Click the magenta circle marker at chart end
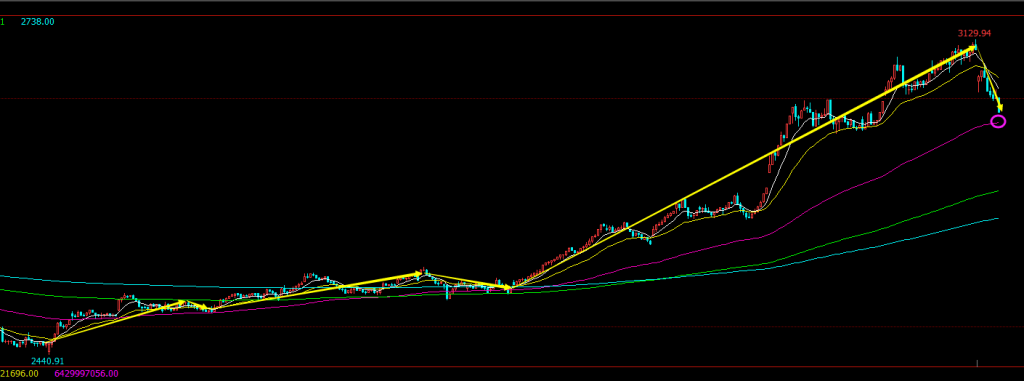This screenshot has width=1024, height=381. [999, 121]
